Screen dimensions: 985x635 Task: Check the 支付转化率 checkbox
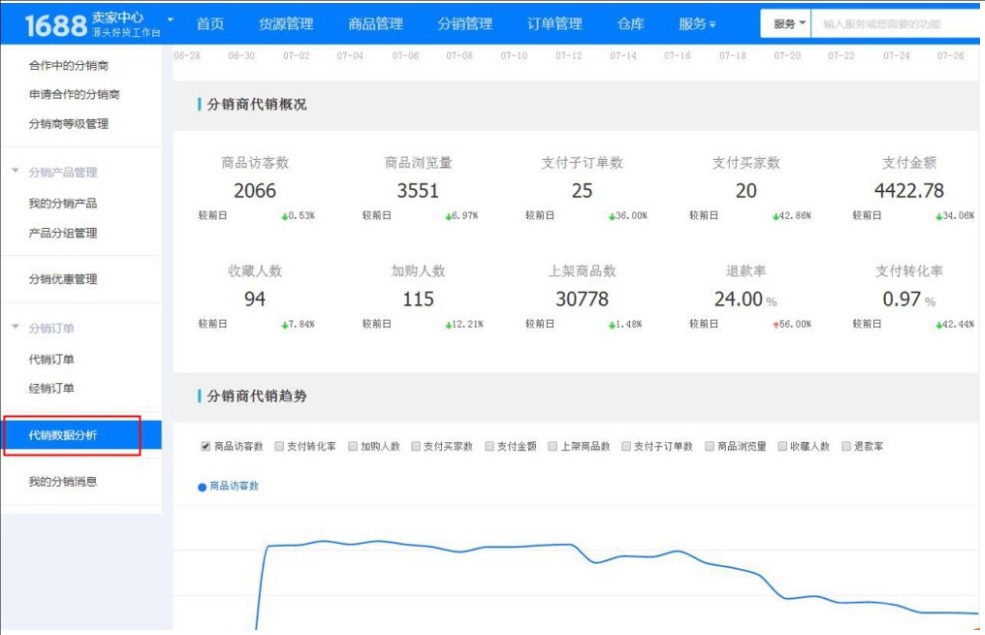(279, 446)
